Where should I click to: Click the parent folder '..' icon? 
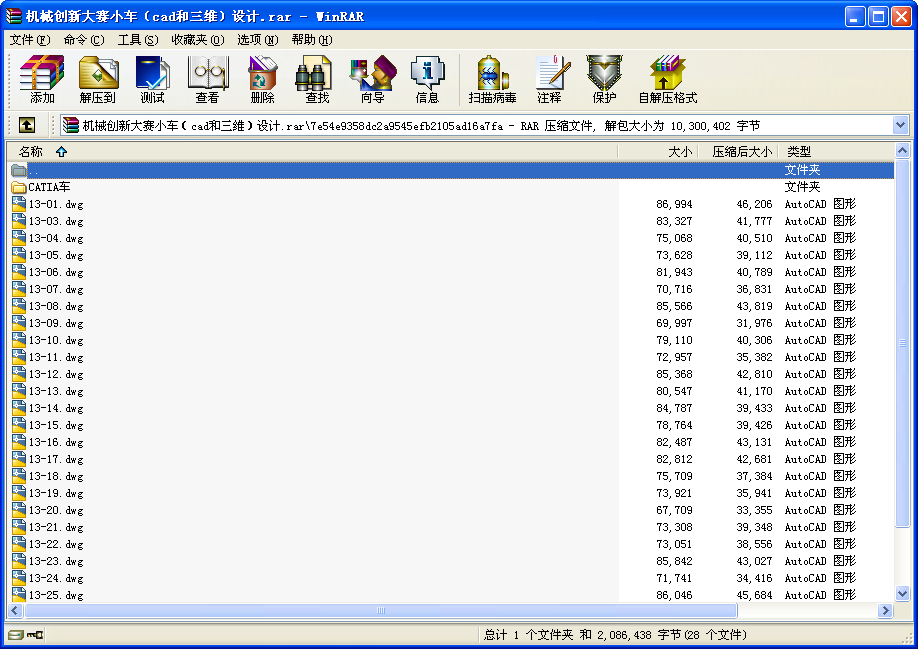pyautogui.click(x=19, y=170)
